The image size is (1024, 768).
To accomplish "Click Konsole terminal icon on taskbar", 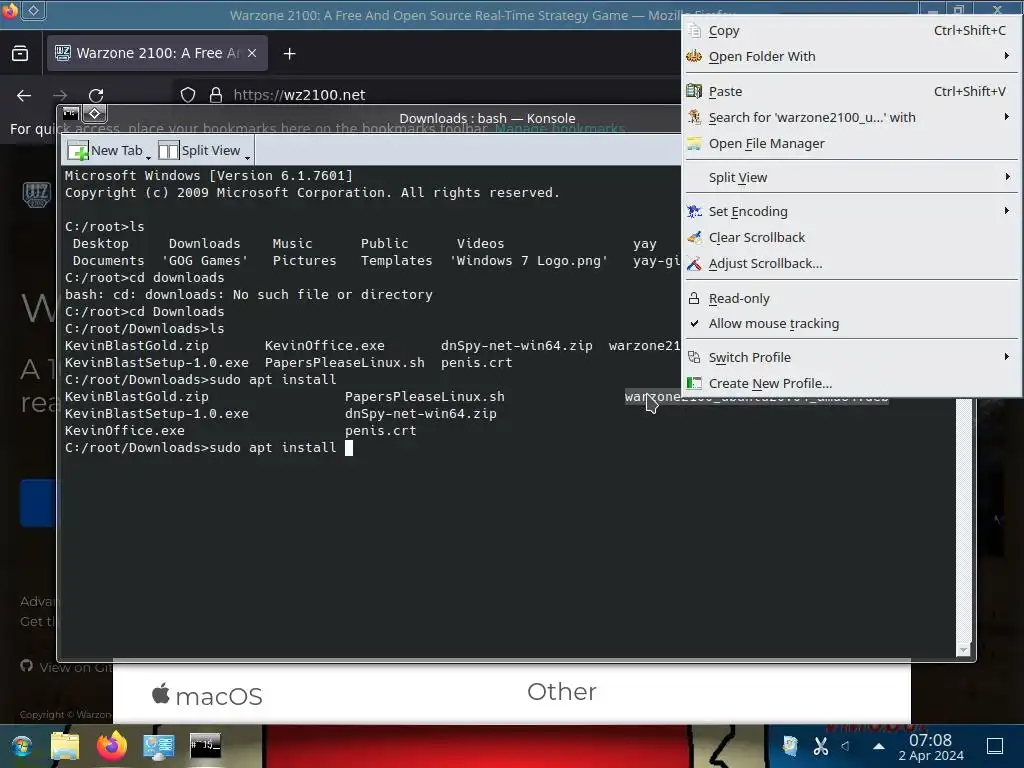I will pyautogui.click(x=205, y=746).
